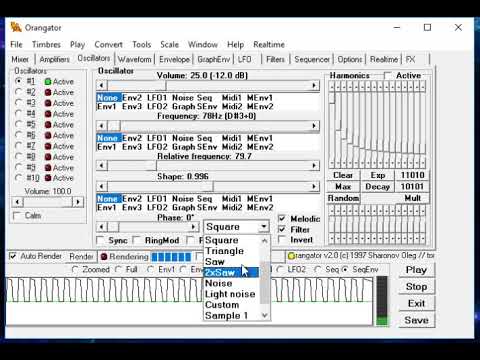Click the red Rendering status icon

click(x=104, y=256)
